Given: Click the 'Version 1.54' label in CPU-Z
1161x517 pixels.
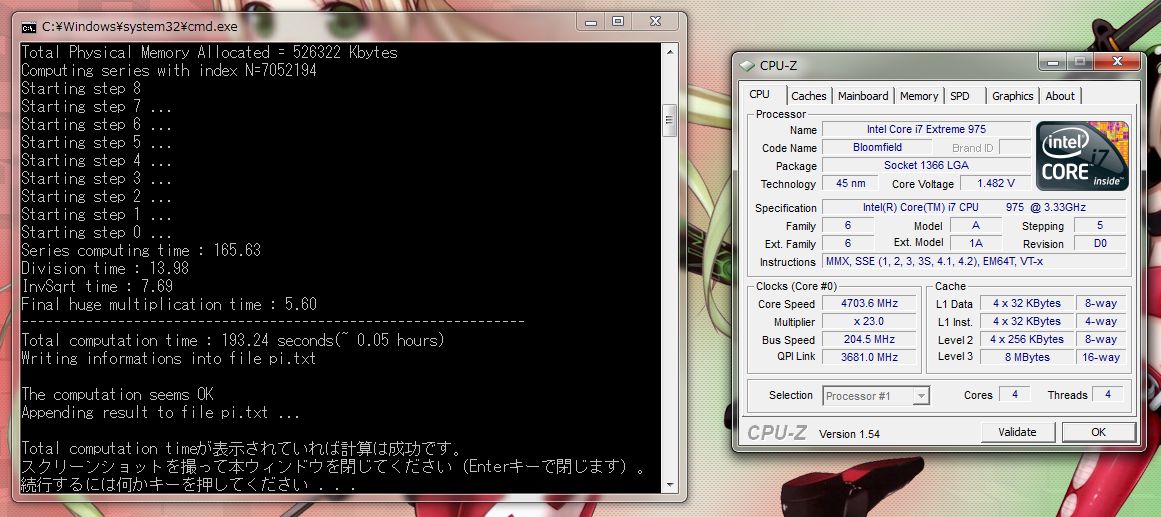Looking at the screenshot, I should pos(849,434).
